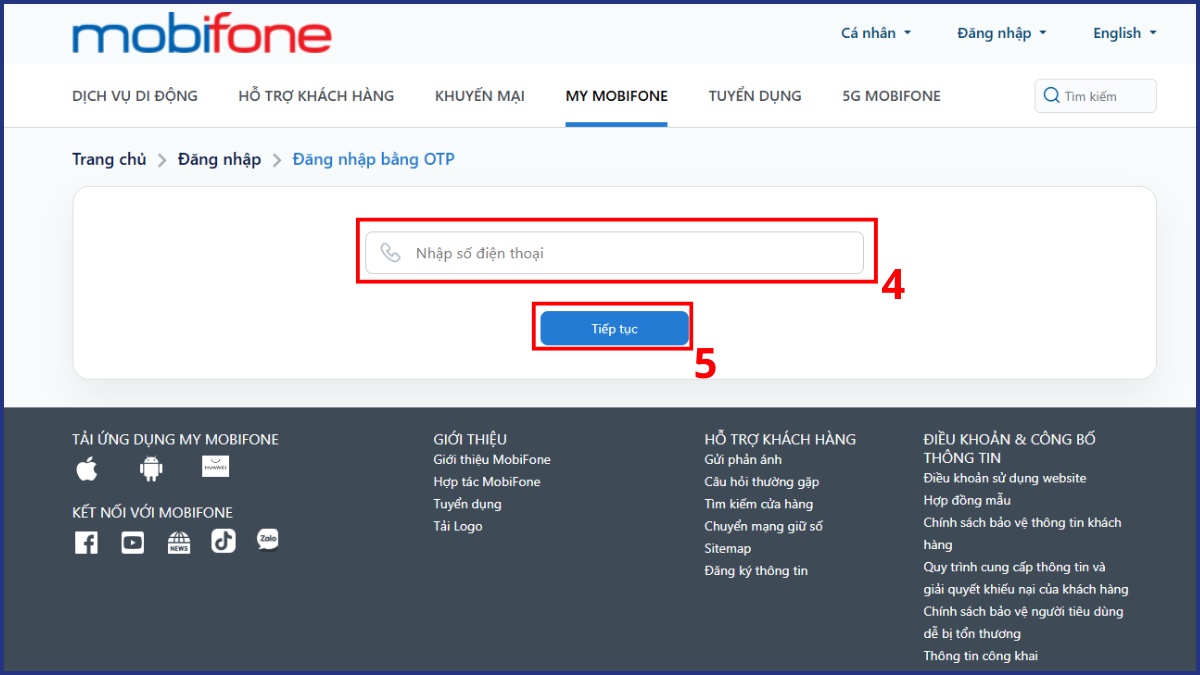Open Quy trình cung cấp thông tin link

pos(1026,578)
